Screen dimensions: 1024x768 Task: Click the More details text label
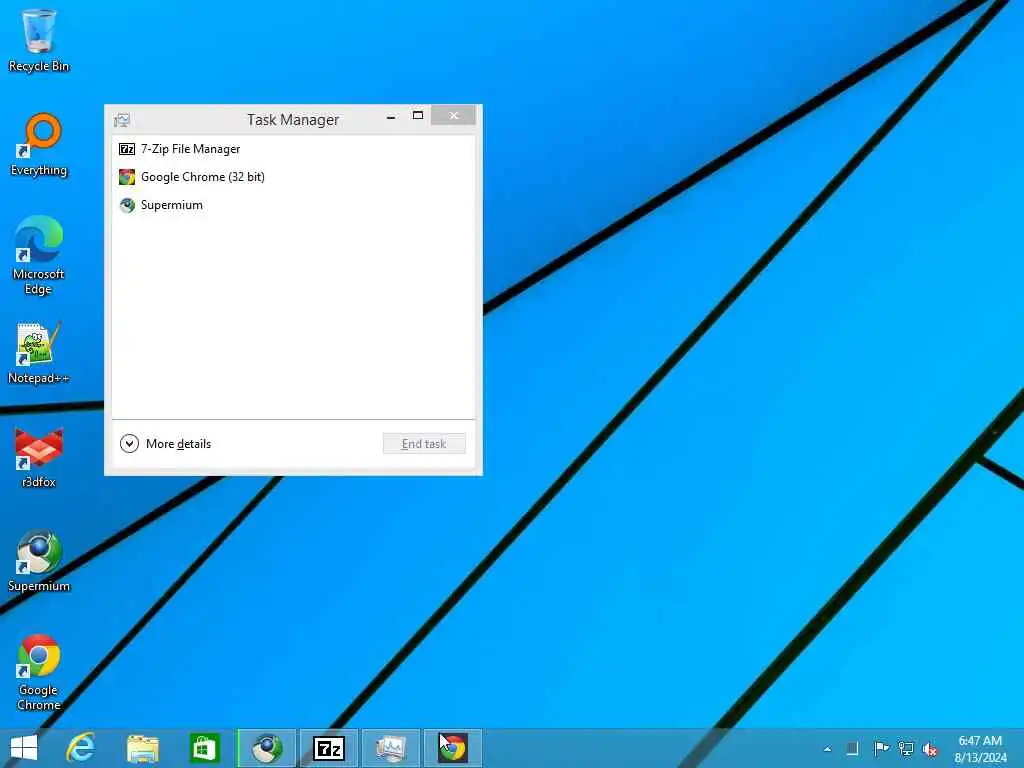click(x=178, y=444)
